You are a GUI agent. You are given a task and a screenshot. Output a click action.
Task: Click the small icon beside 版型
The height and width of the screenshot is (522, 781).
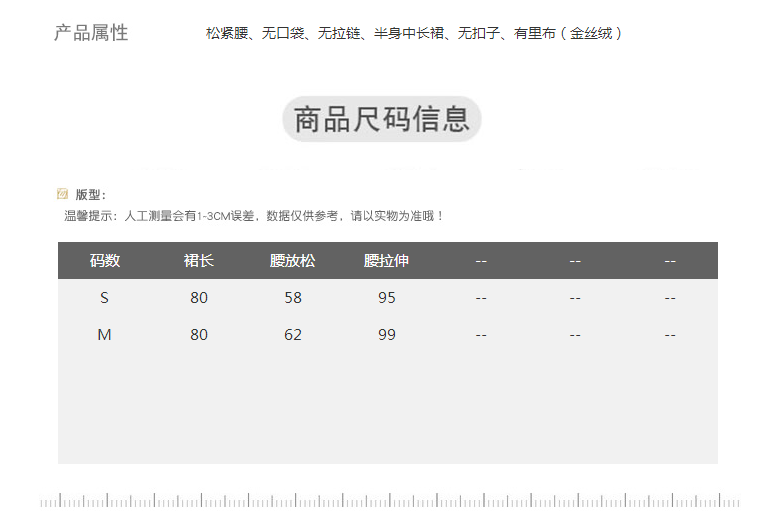tap(62, 194)
